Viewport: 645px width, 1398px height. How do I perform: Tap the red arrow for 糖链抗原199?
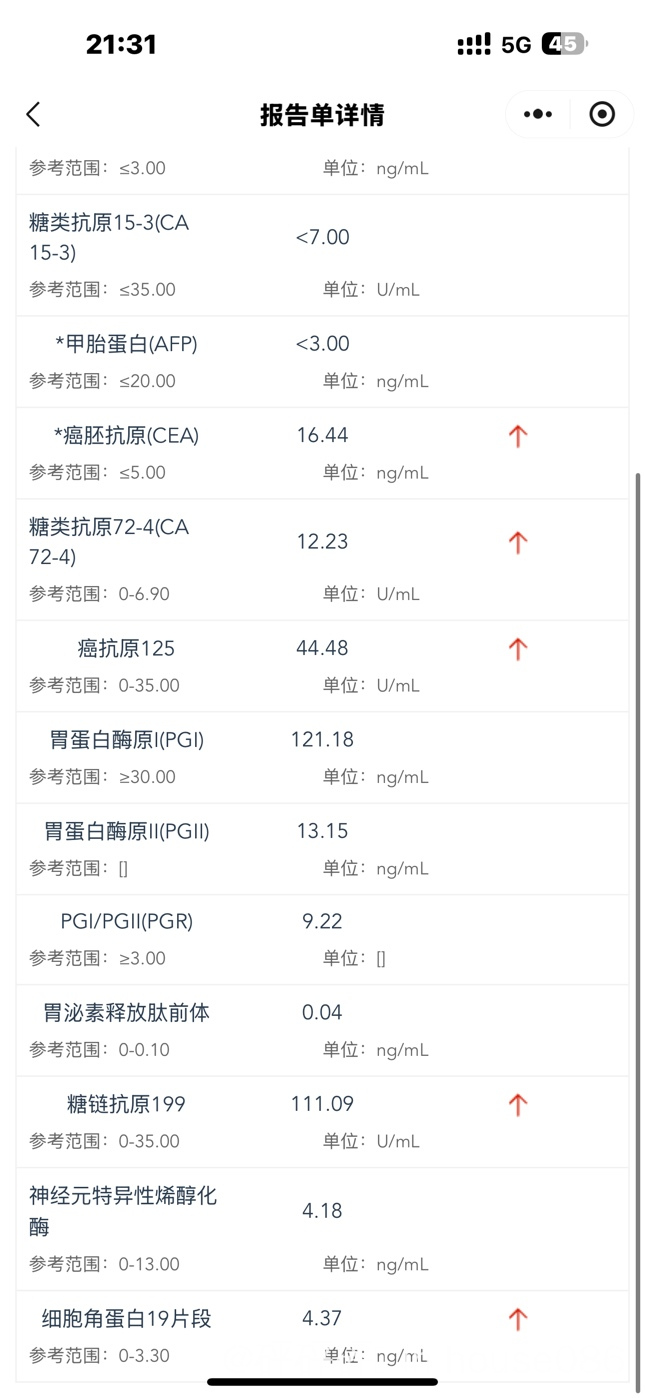click(x=517, y=1105)
